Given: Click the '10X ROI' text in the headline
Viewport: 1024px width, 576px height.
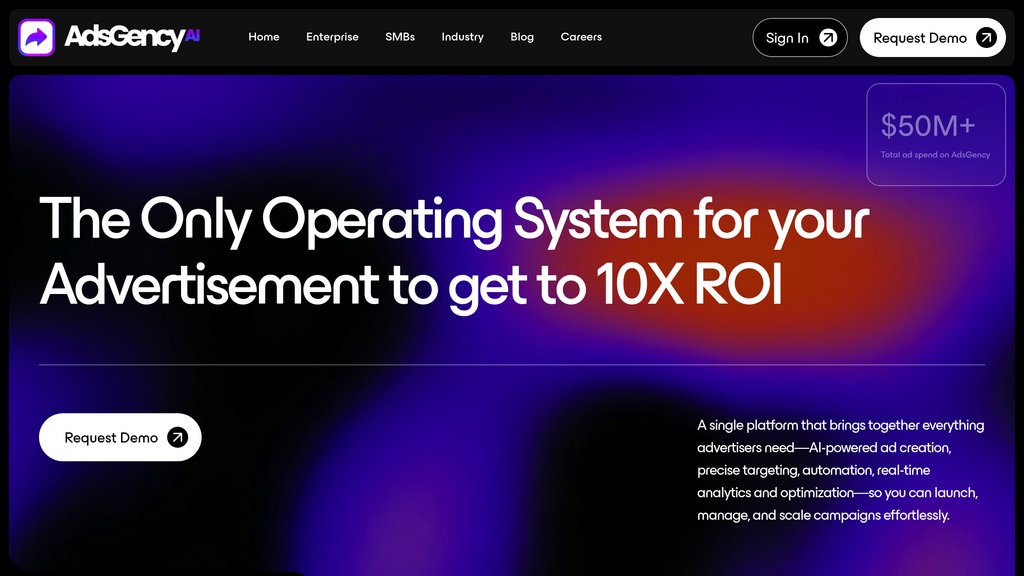Looking at the screenshot, I should coord(688,286).
